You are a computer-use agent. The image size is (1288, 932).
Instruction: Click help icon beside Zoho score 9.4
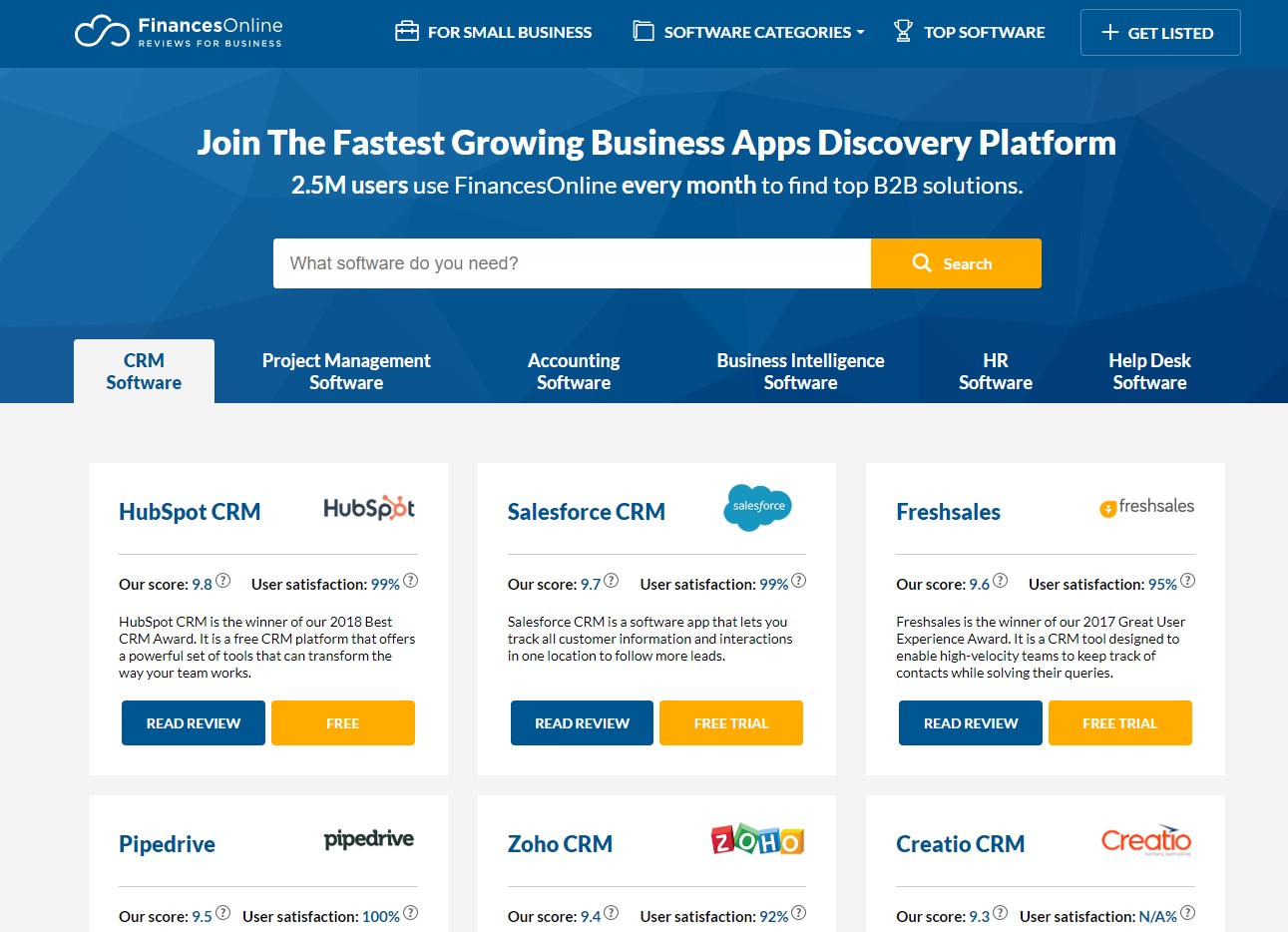[612, 913]
